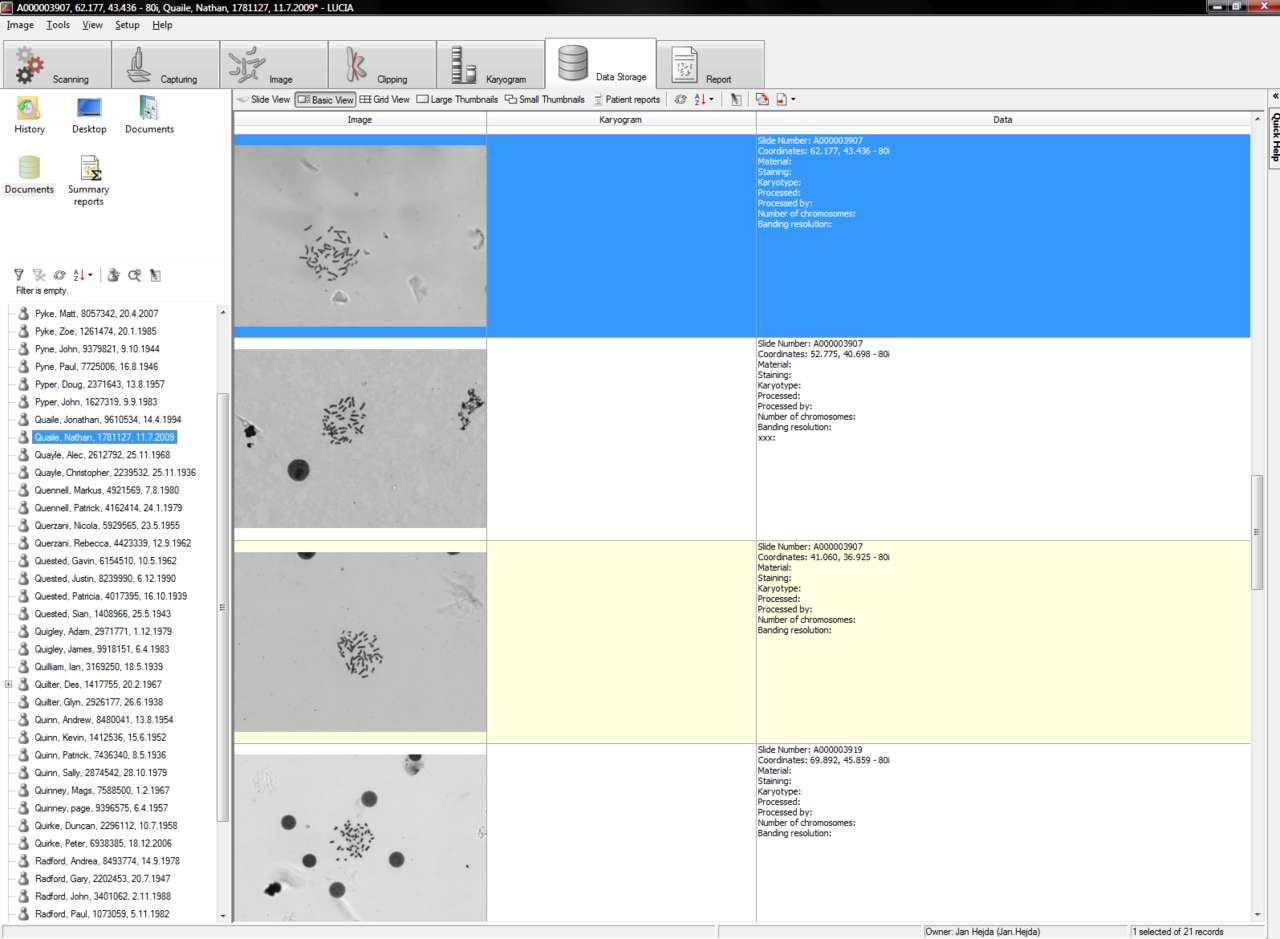Open the red document export dropdown
Image resolution: width=1280 pixels, height=939 pixels.
[785, 100]
